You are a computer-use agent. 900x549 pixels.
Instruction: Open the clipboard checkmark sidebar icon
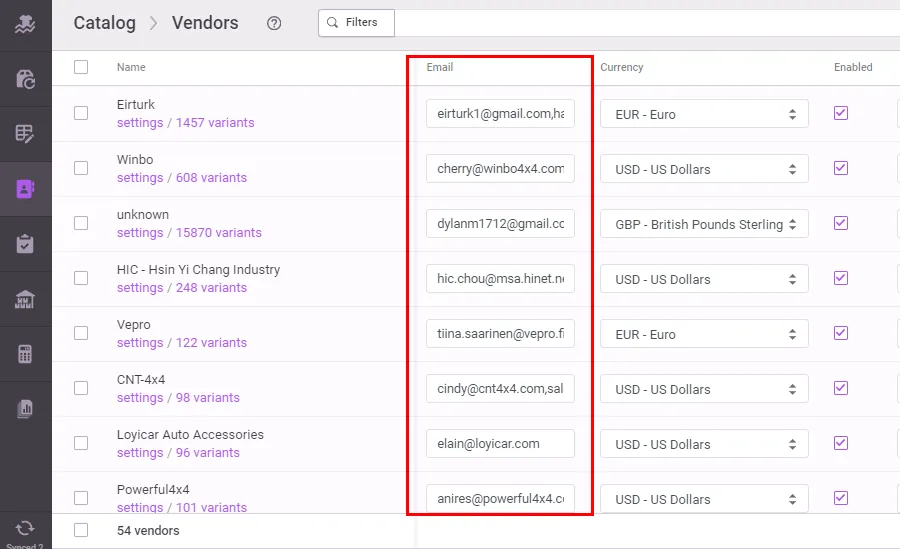tap(25, 243)
